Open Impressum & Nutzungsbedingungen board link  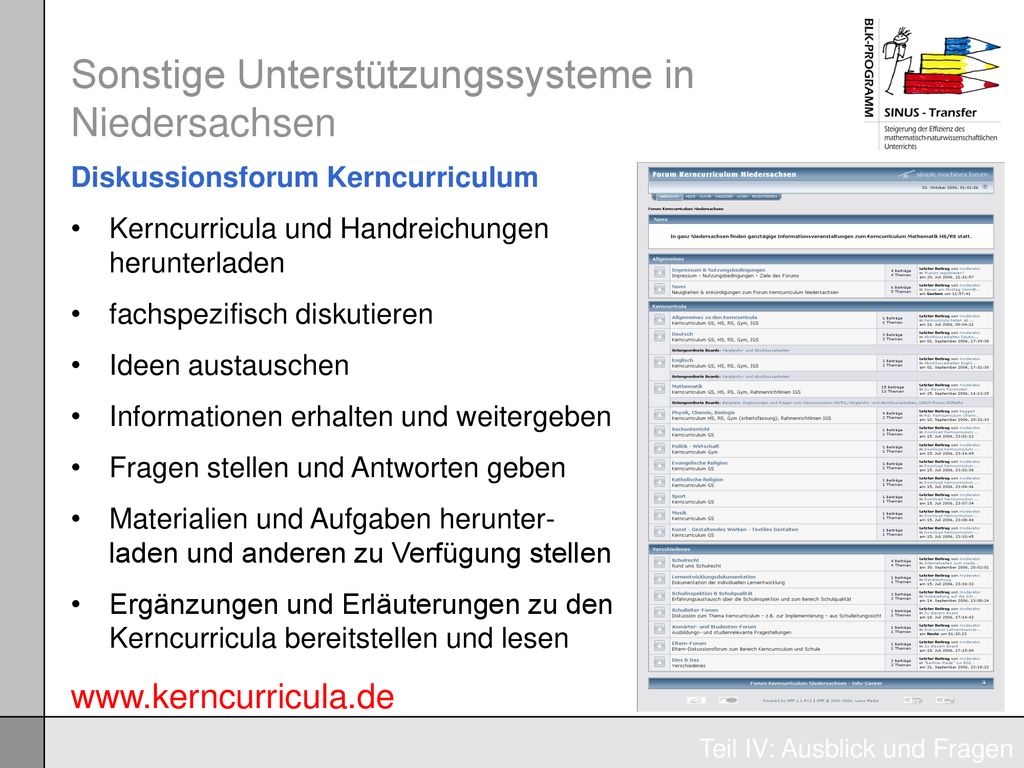click(718, 270)
